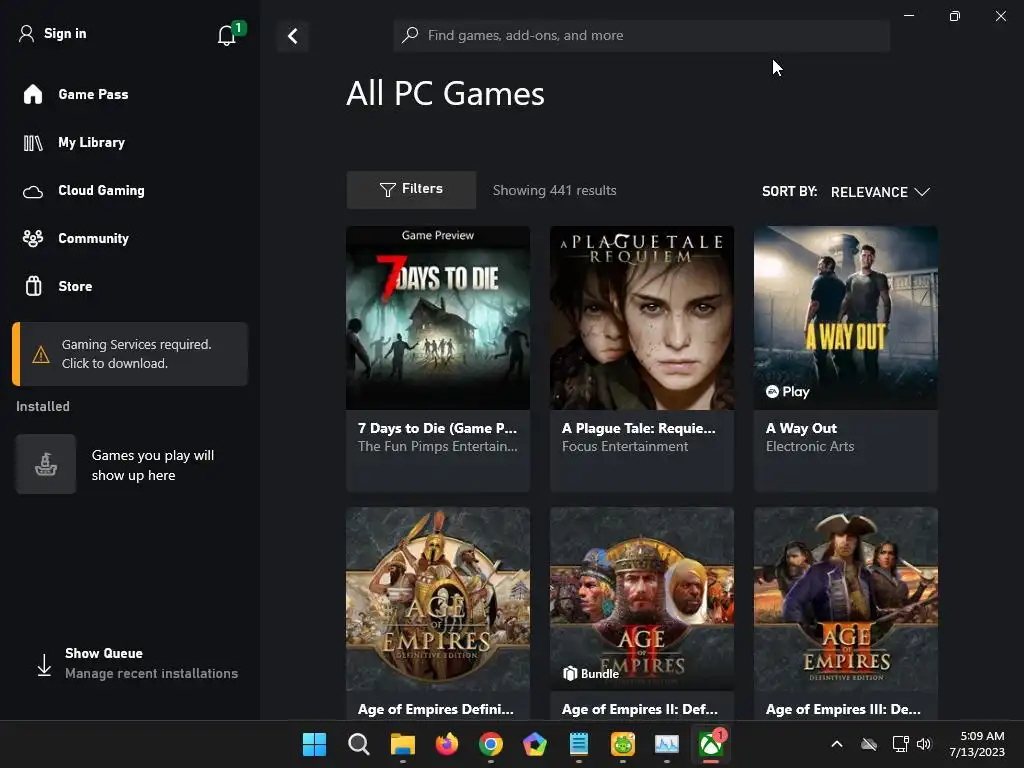Screen dimensions: 1024x768
Task: Open the Community page
Action: coord(93,238)
